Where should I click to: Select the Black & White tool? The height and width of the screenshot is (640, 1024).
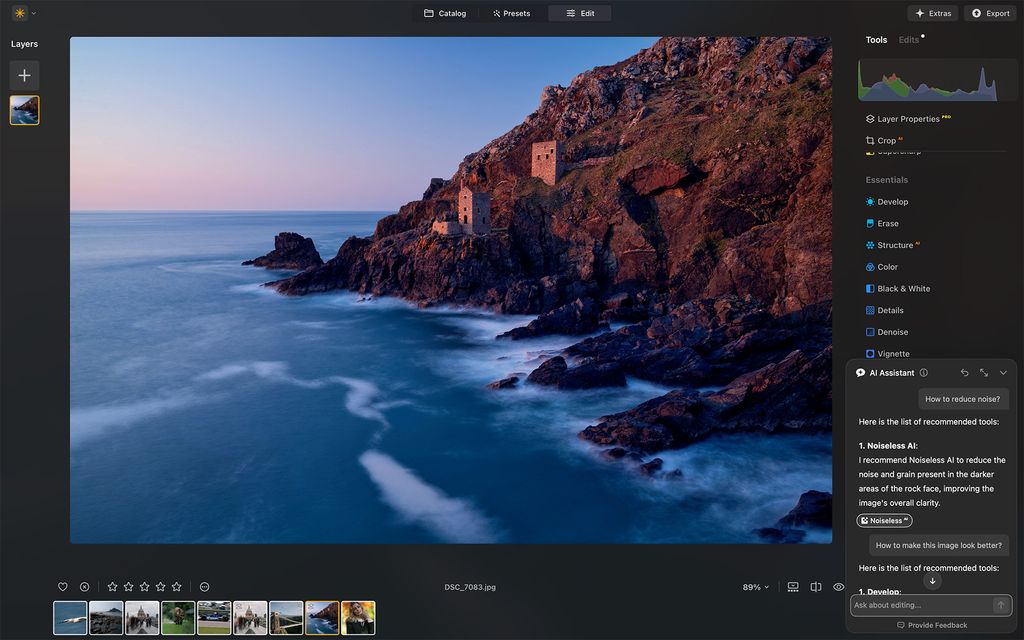click(x=902, y=288)
